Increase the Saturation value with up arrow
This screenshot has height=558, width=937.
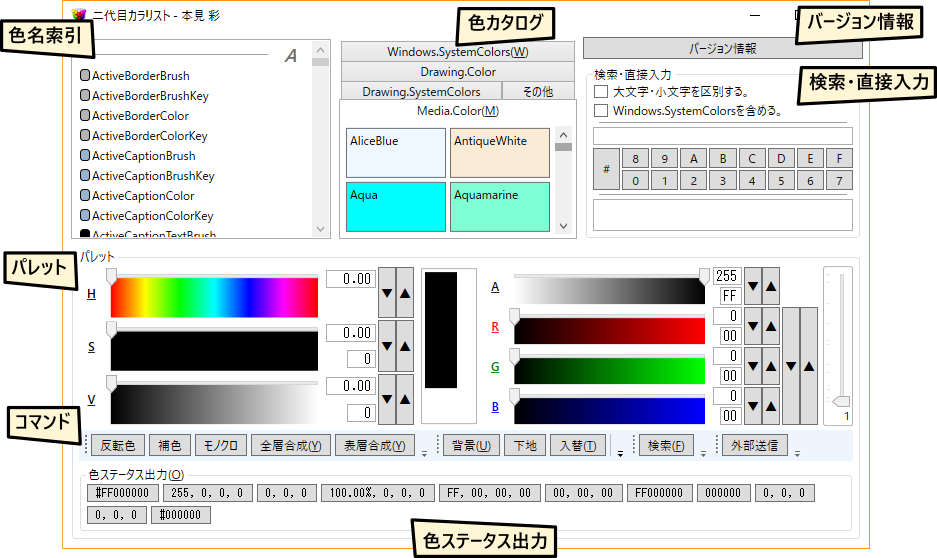pos(405,346)
